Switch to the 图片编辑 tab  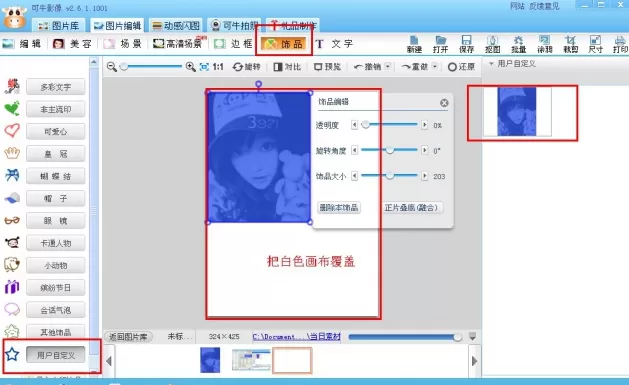coord(118,26)
